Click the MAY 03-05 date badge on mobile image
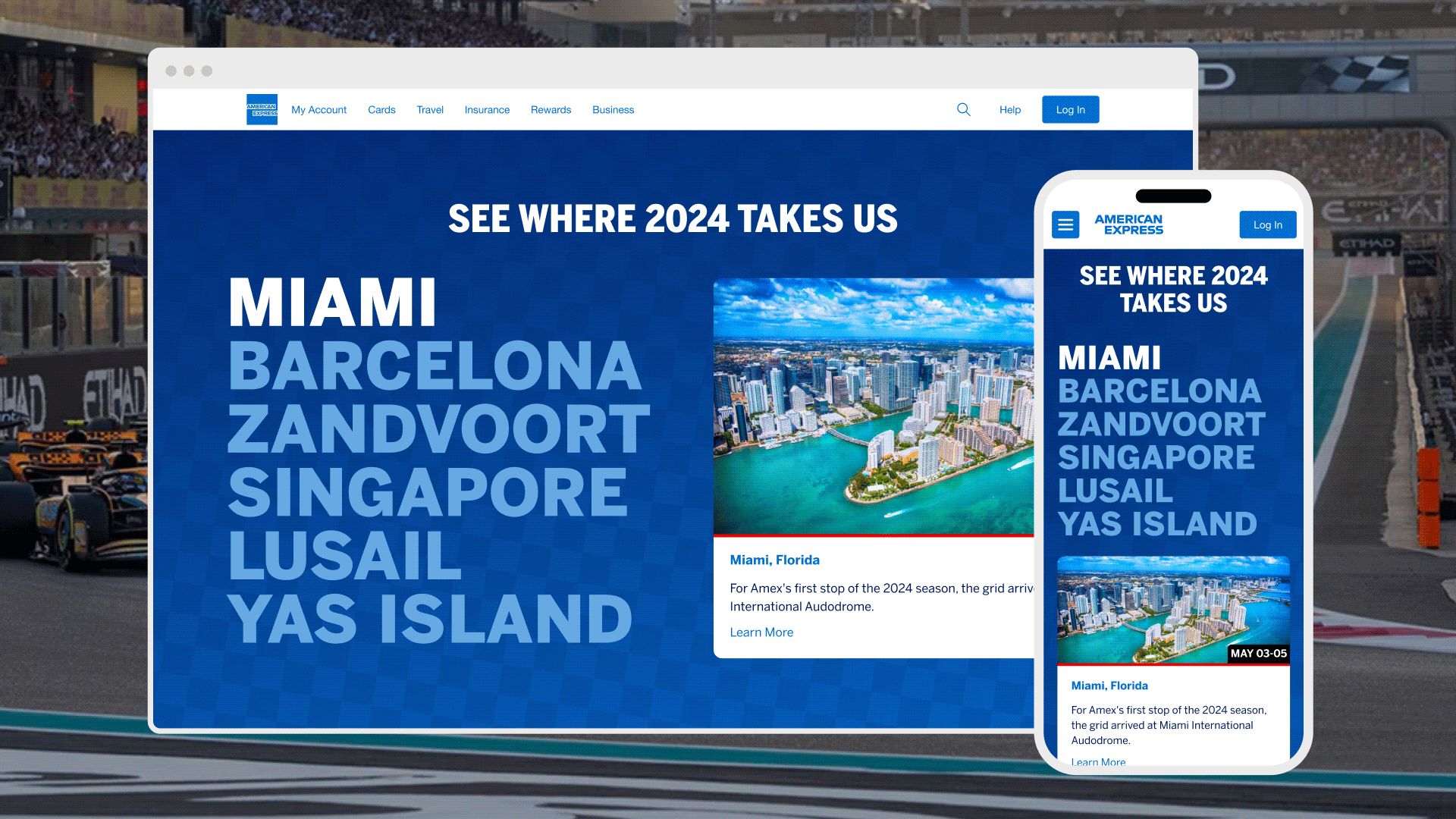1456x819 pixels. (1260, 652)
